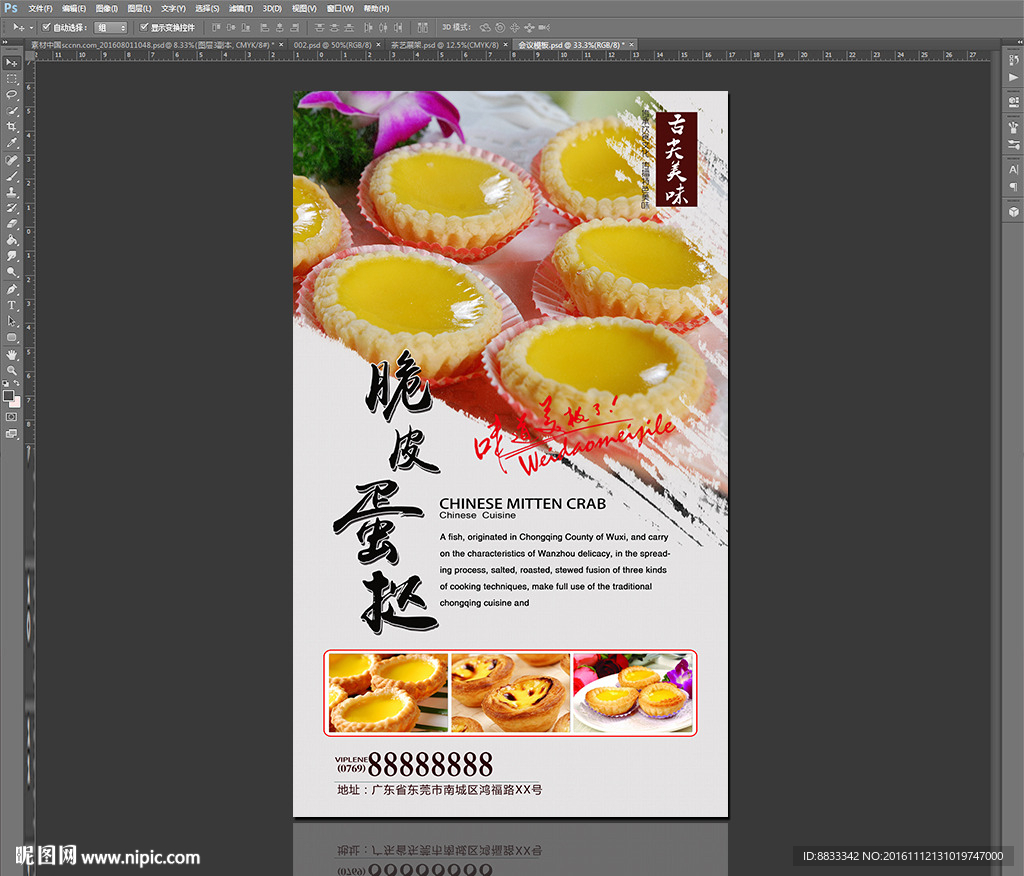This screenshot has height=876, width=1024.
Task: Open the 组 auto-select dropdown
Action: coord(110,27)
